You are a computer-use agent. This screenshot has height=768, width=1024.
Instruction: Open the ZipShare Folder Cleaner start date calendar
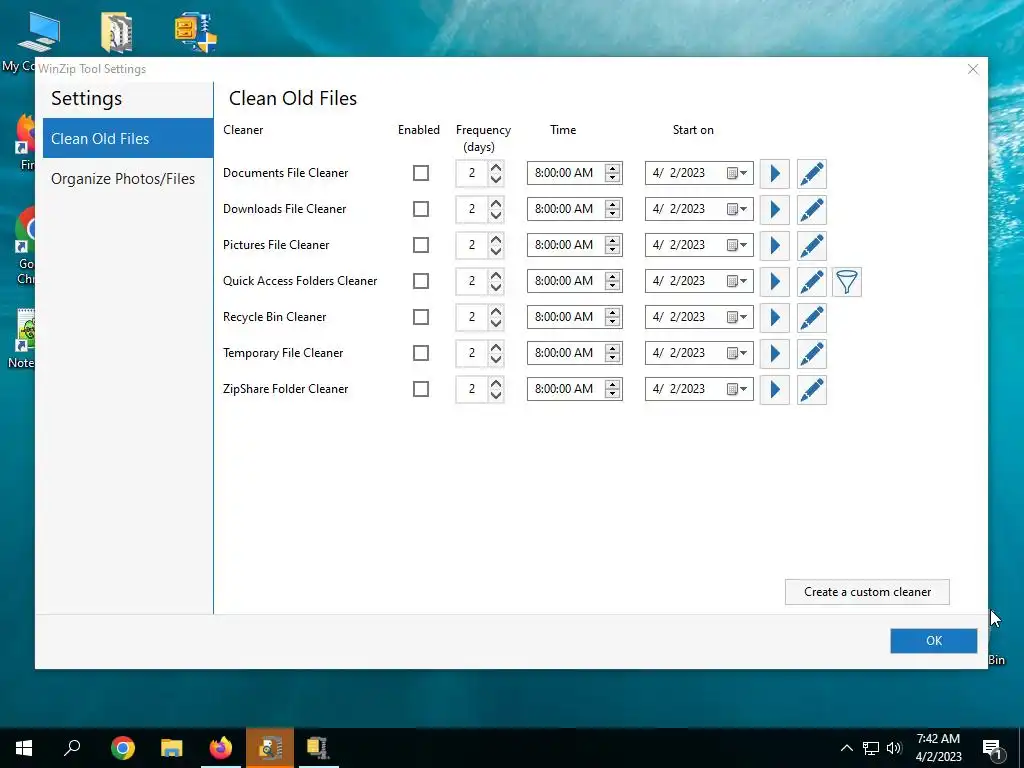(x=737, y=389)
